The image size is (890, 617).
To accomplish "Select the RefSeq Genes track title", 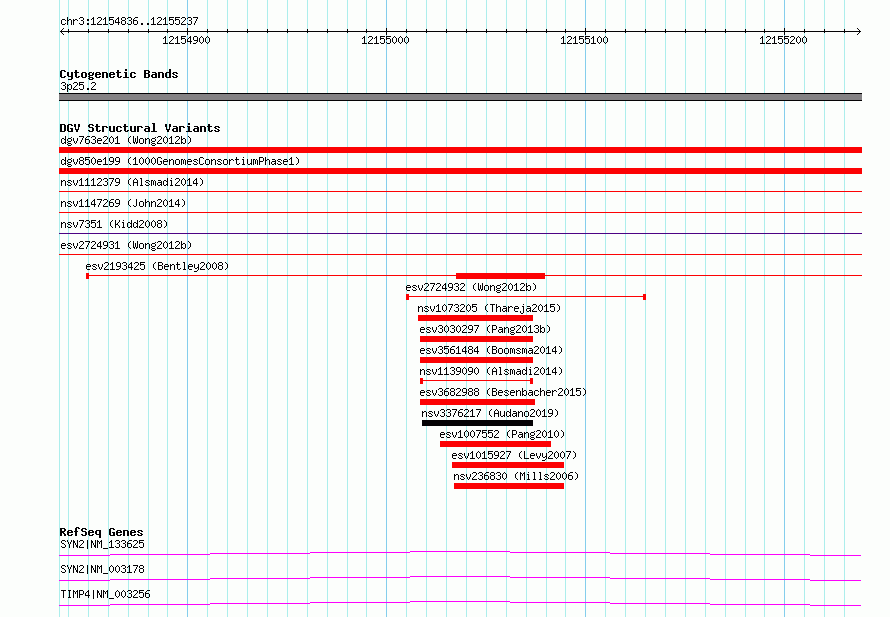I will [x=102, y=532].
